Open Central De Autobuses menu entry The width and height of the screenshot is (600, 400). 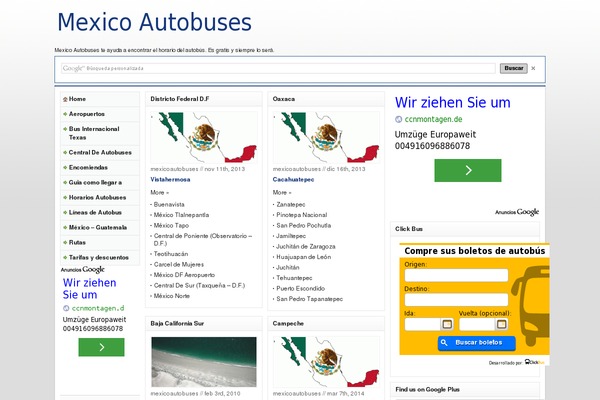(100, 152)
